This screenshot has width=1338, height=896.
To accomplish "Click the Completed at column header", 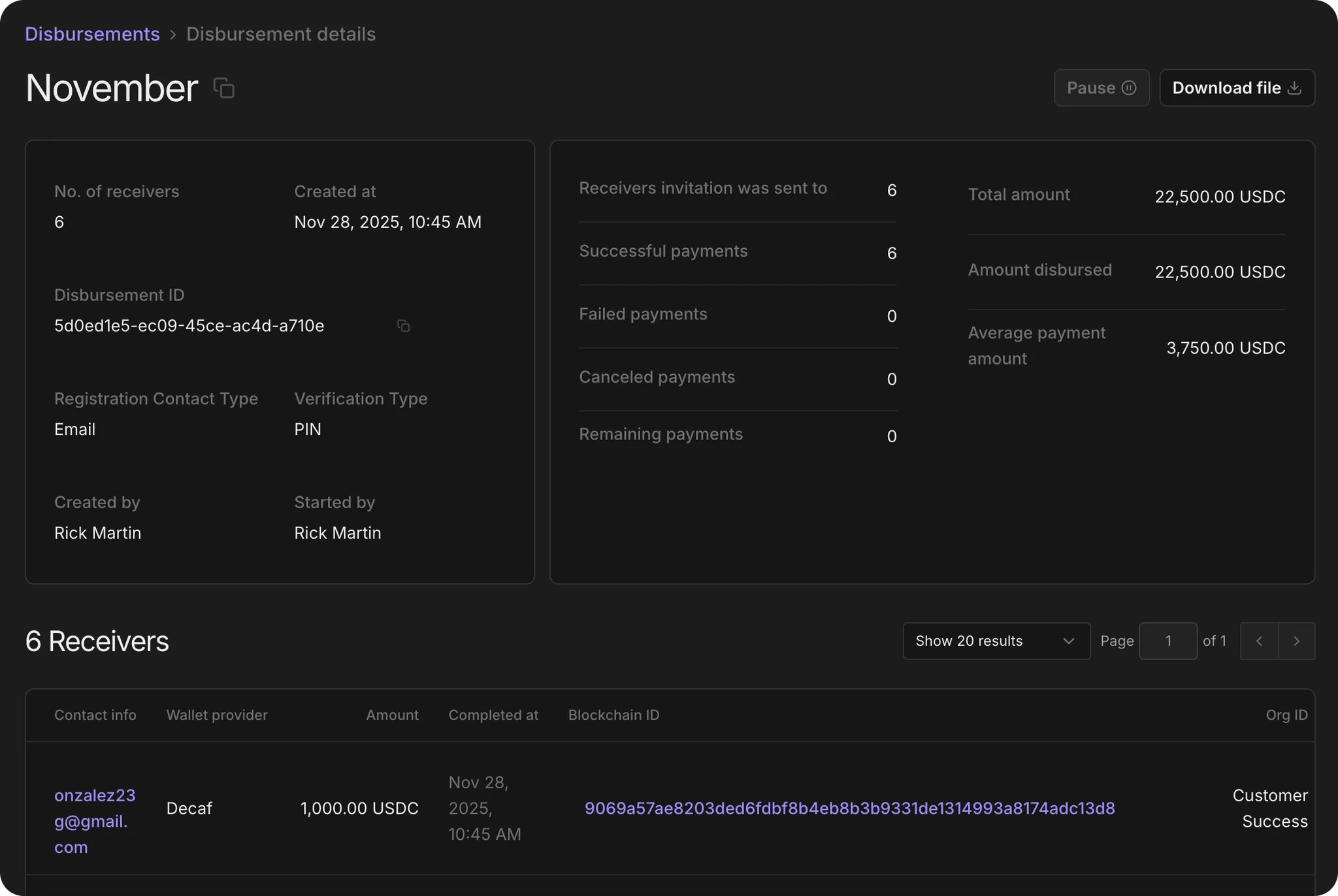I will click(493, 715).
